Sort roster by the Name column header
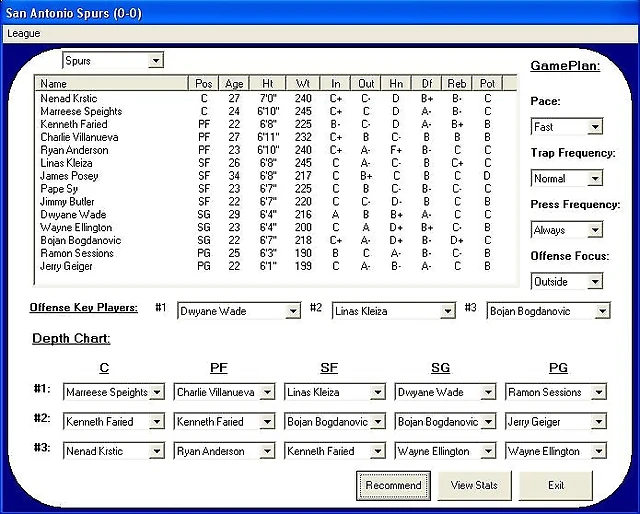The height and width of the screenshot is (514, 640). point(112,83)
